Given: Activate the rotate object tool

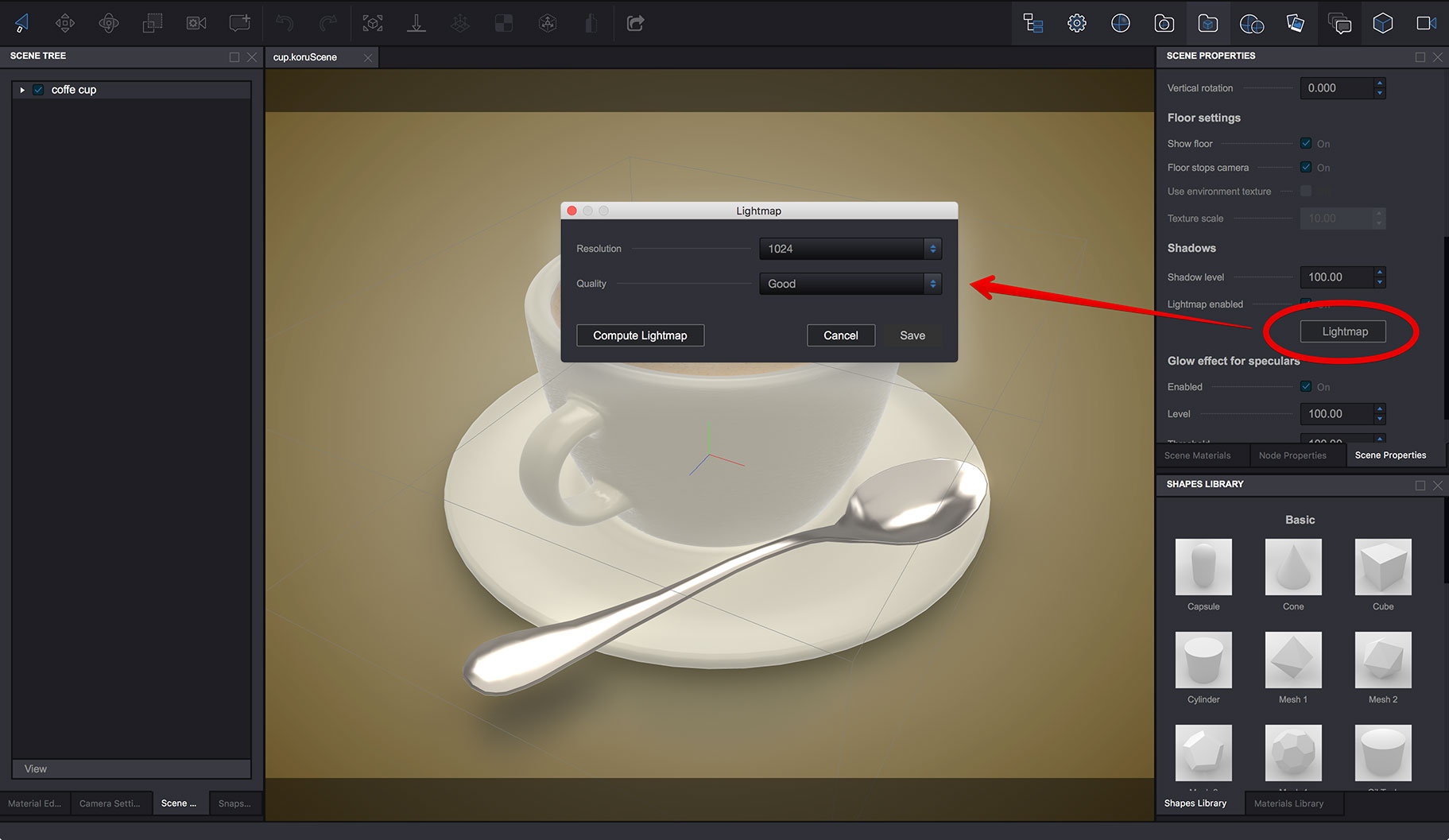Looking at the screenshot, I should point(108,22).
